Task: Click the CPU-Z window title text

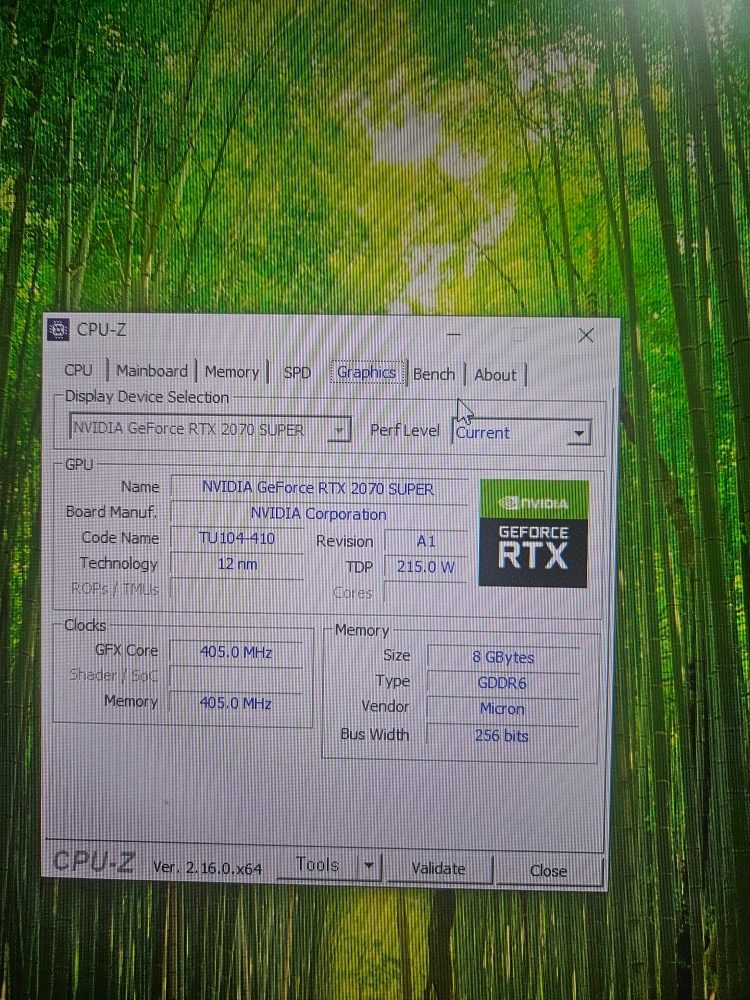Action: [x=101, y=330]
